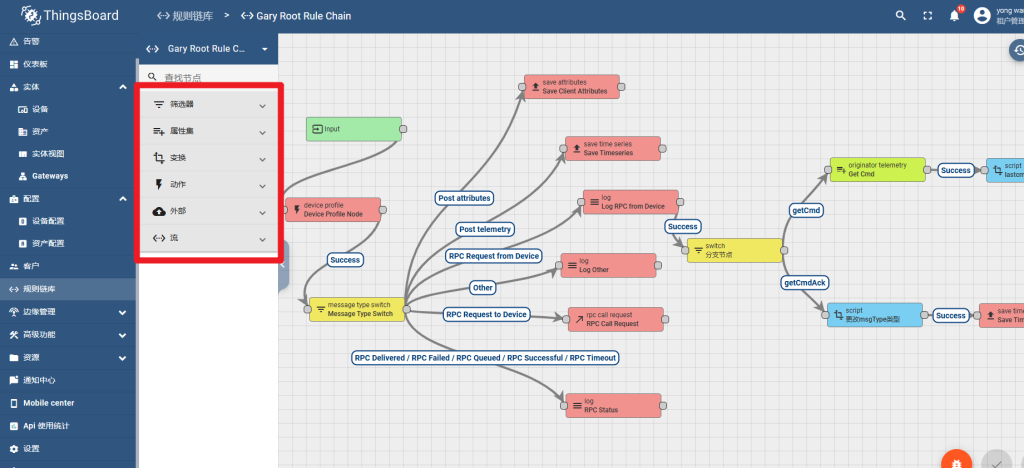
Task: Go to 资产 assets page
Action: click(69, 131)
